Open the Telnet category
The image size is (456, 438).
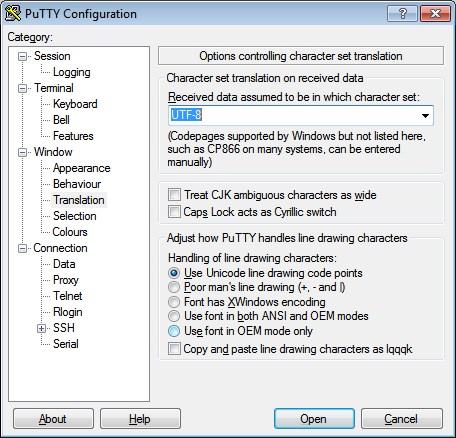[68, 296]
